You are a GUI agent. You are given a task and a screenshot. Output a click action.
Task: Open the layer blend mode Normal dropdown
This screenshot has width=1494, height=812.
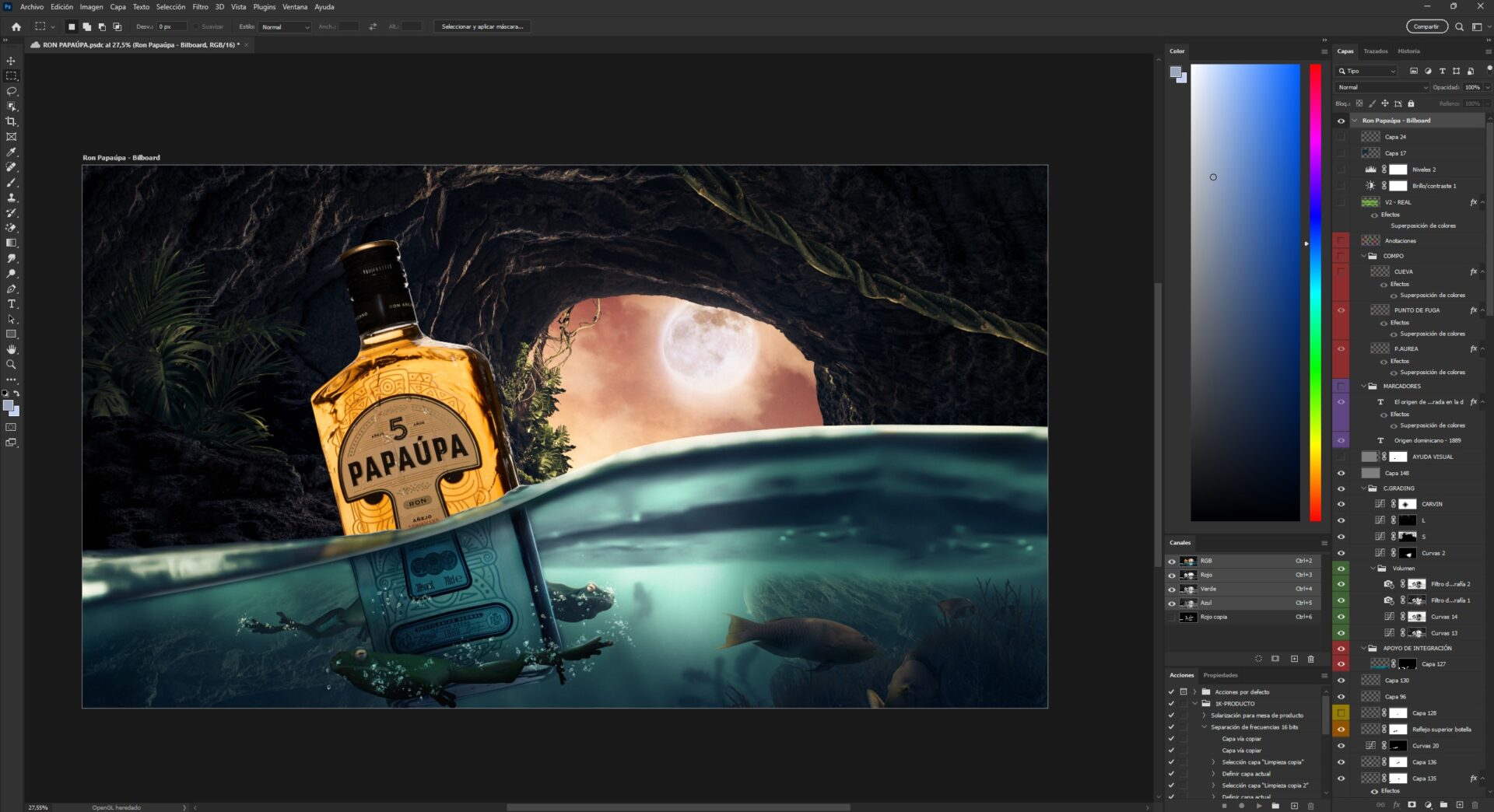click(1382, 87)
